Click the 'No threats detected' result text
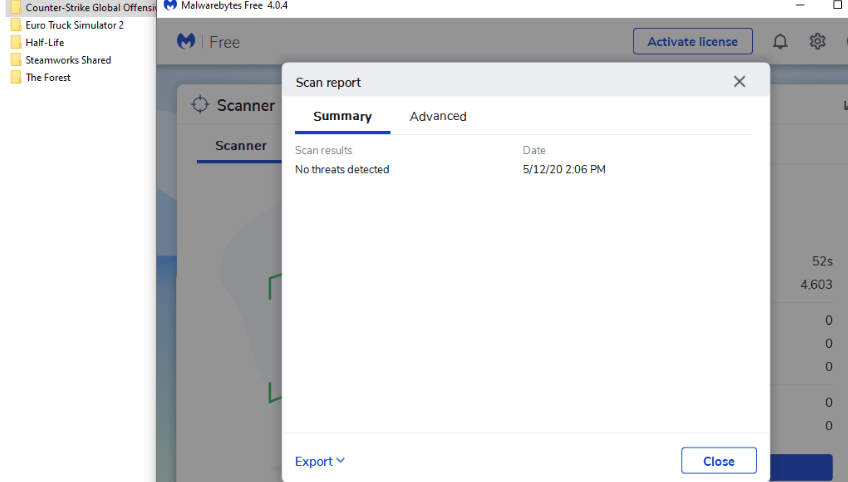848x482 pixels. click(342, 169)
